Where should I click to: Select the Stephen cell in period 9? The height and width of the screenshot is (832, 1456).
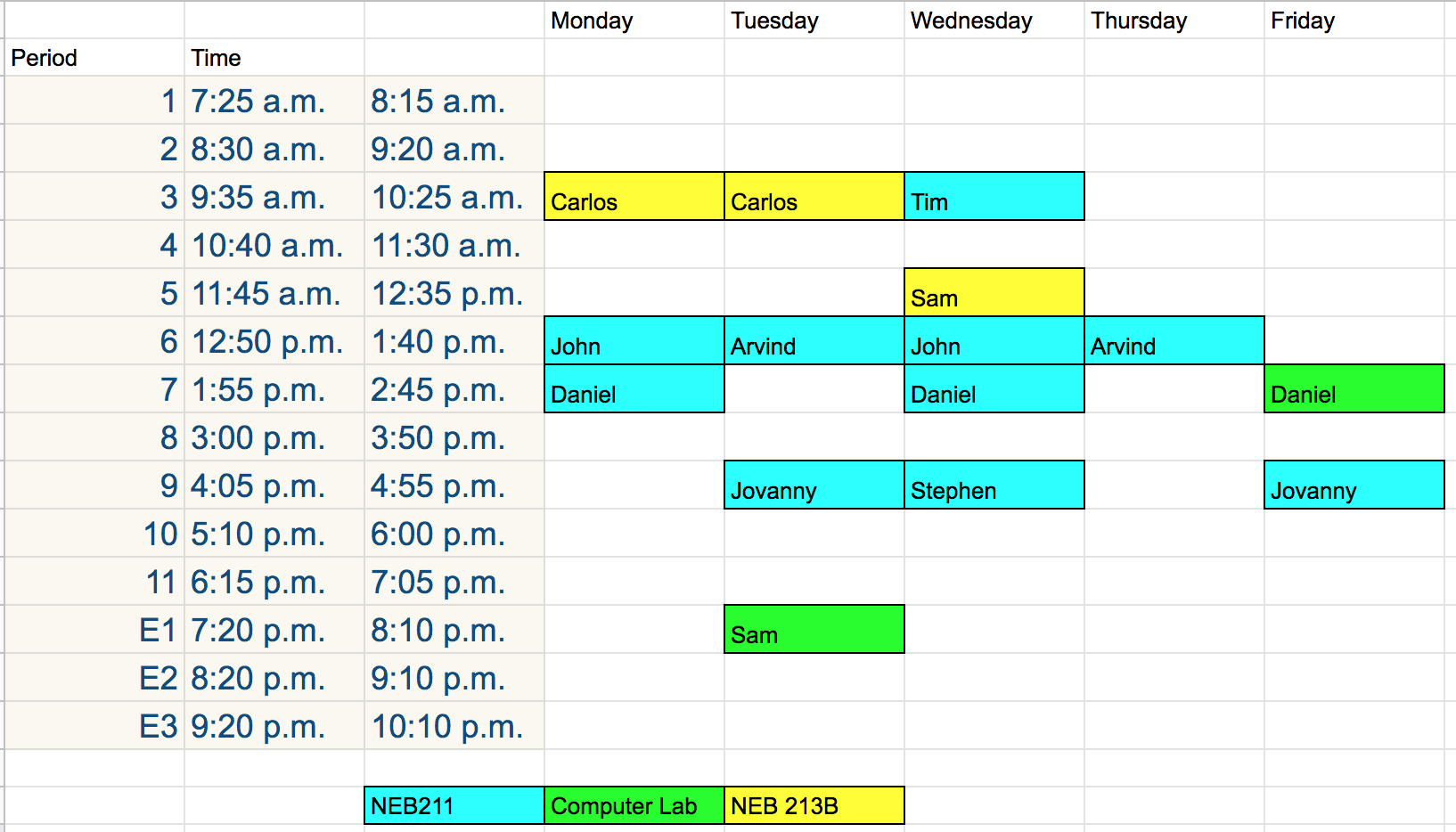point(994,485)
